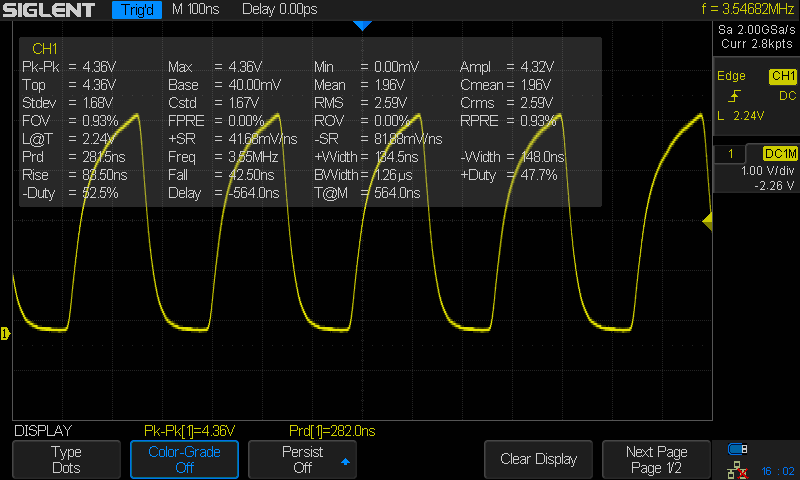The height and width of the screenshot is (480, 800).
Task: Toggle the Persist Off option
Action: 301,459
